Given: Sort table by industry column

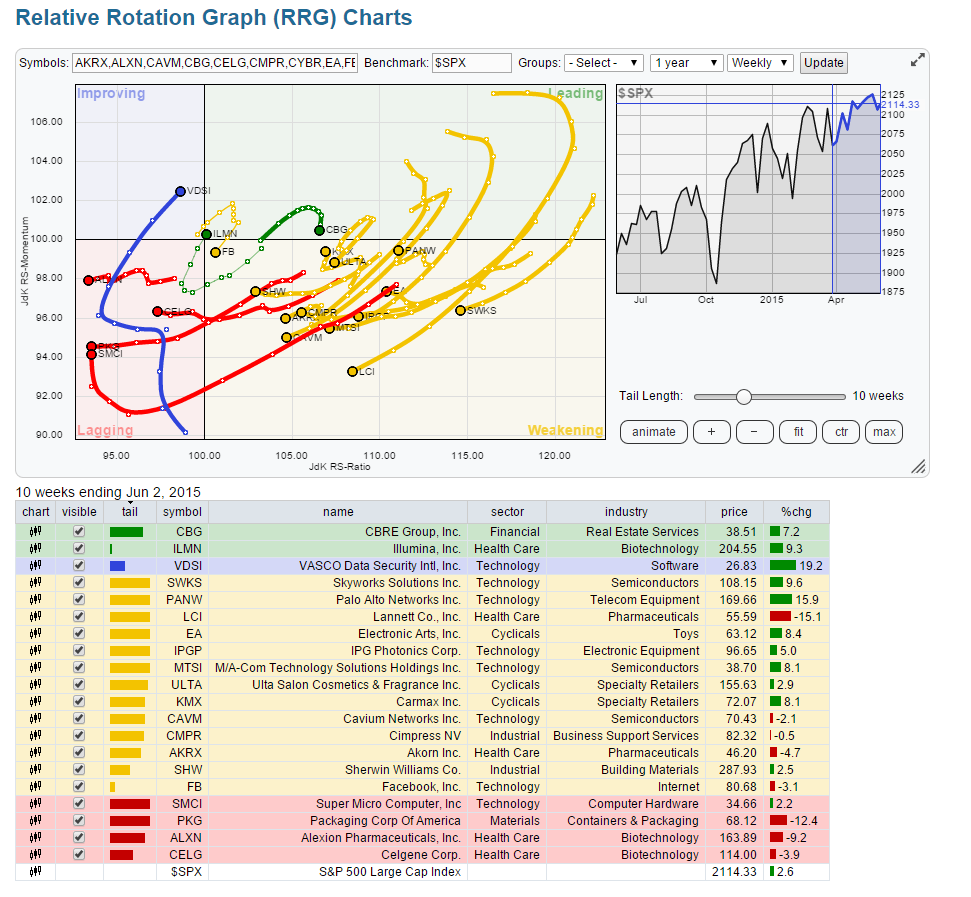Looking at the screenshot, I should pos(626,512).
